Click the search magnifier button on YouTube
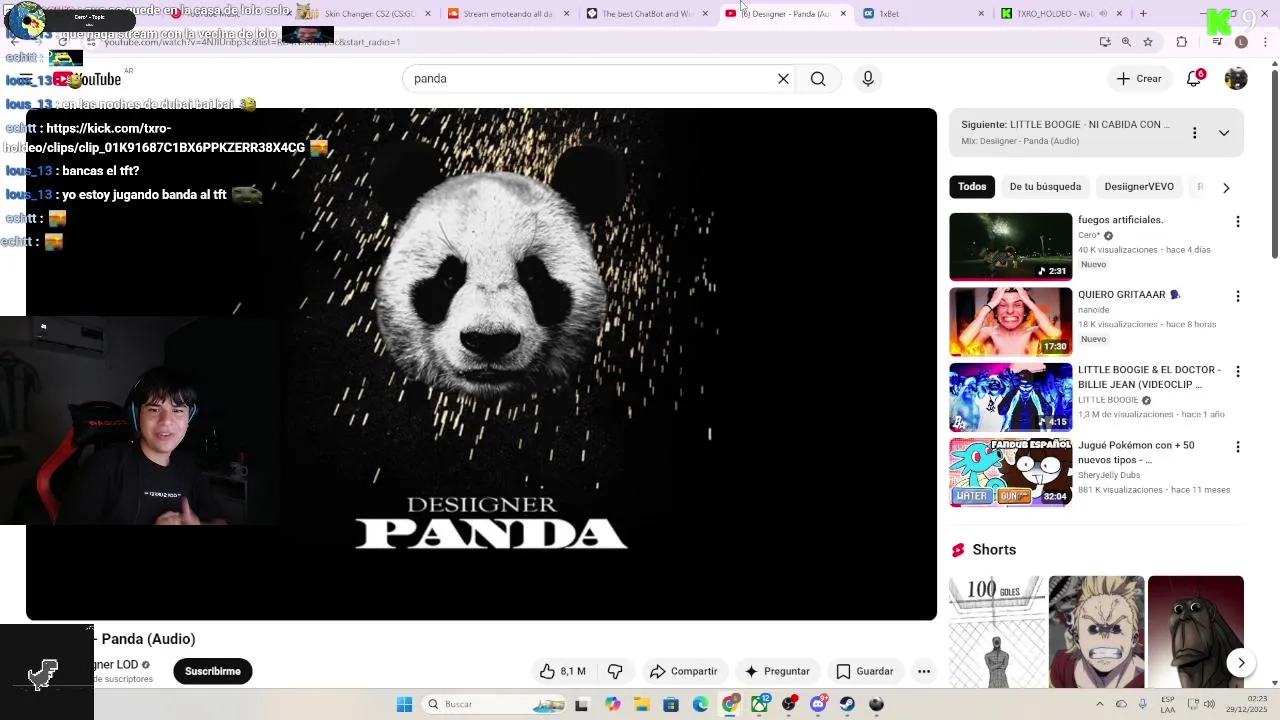This screenshot has height=720, width=1280. (818, 79)
